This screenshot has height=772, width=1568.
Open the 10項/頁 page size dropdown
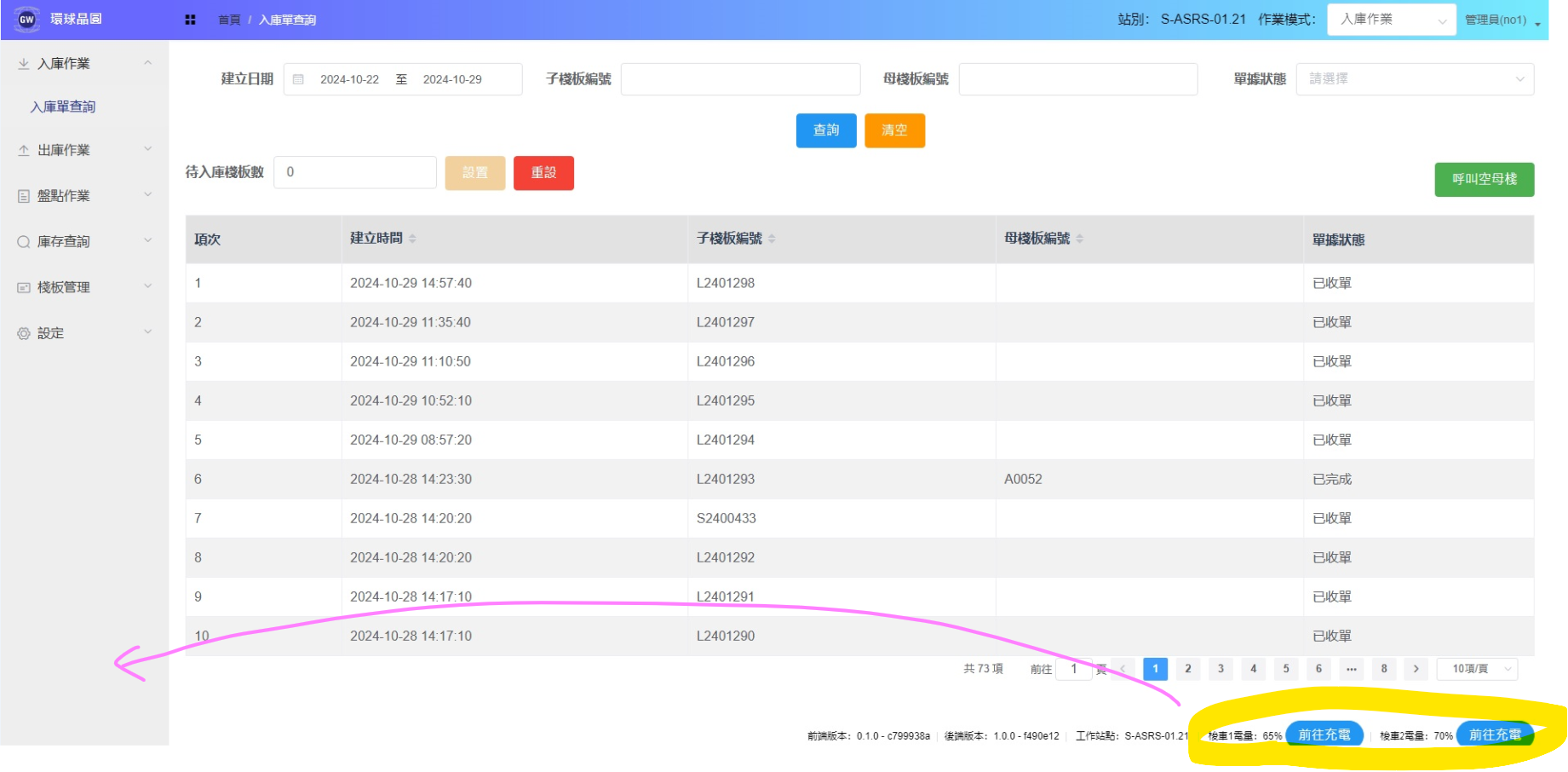1477,669
